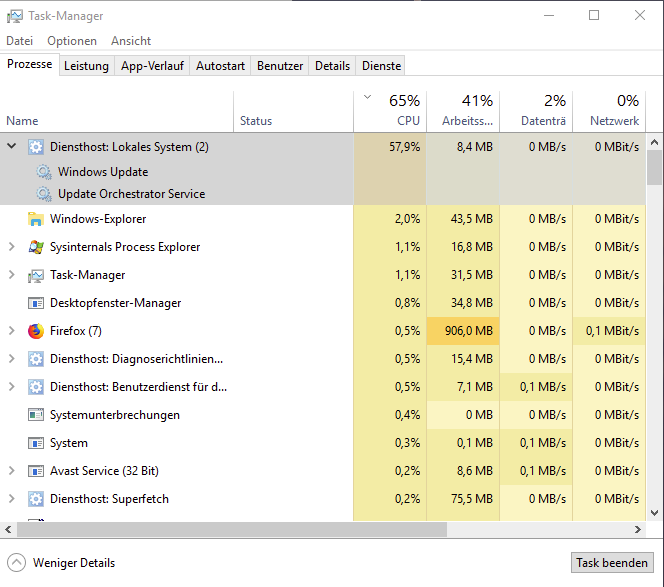The height and width of the screenshot is (587, 664).
Task: Select the Systemunterbrechungen process name
Action: (115, 415)
